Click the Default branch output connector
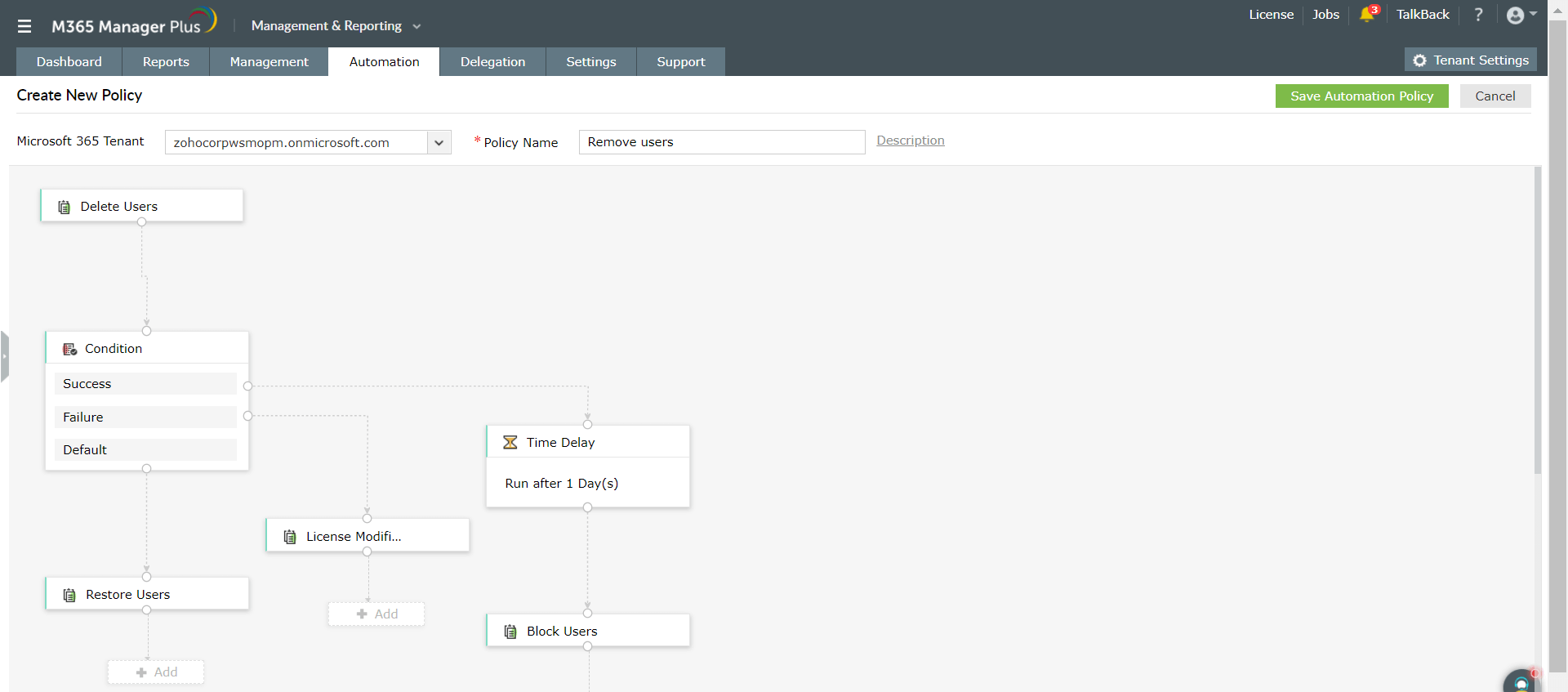 (x=147, y=469)
